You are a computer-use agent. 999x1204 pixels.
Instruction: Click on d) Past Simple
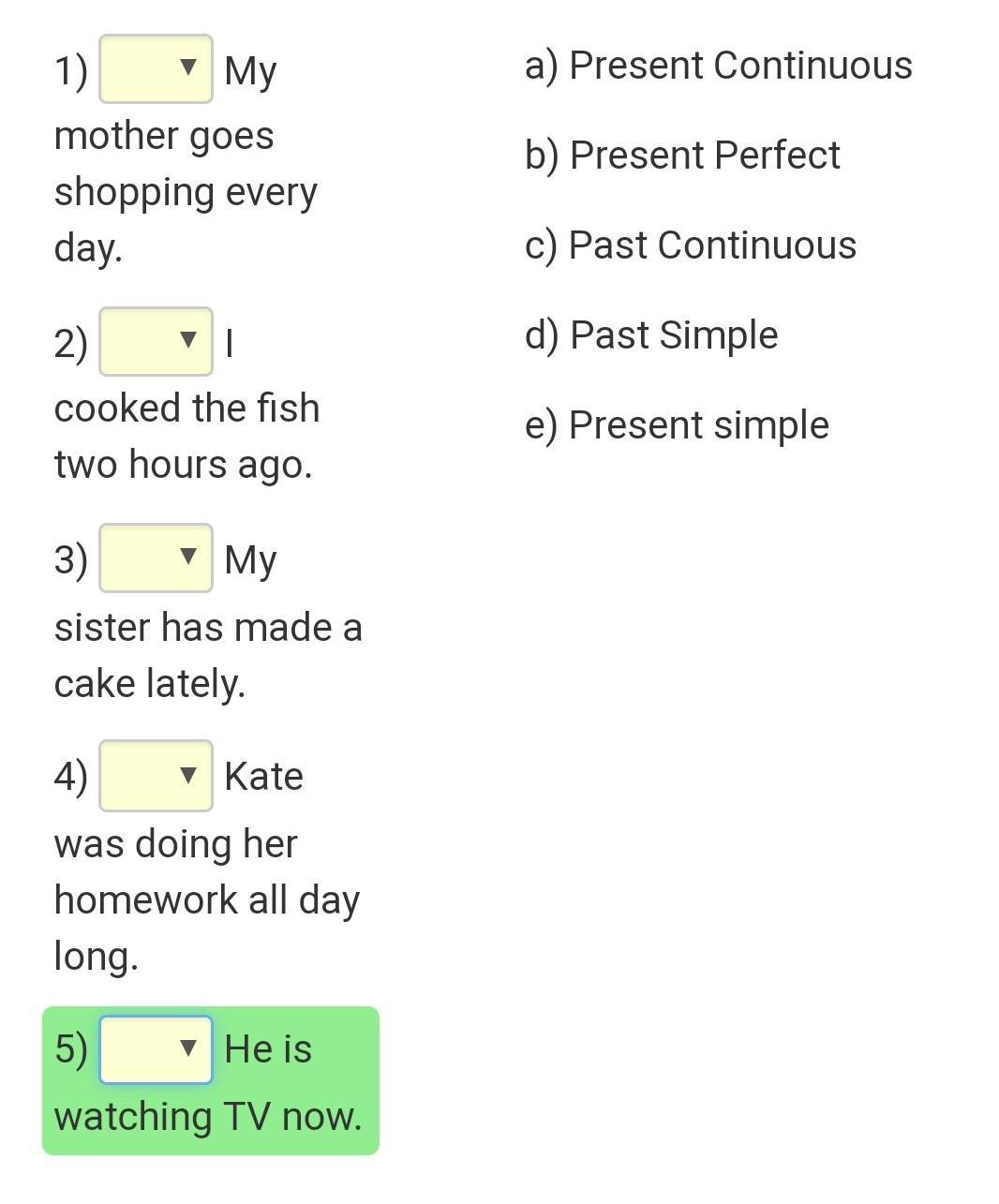[651, 335]
